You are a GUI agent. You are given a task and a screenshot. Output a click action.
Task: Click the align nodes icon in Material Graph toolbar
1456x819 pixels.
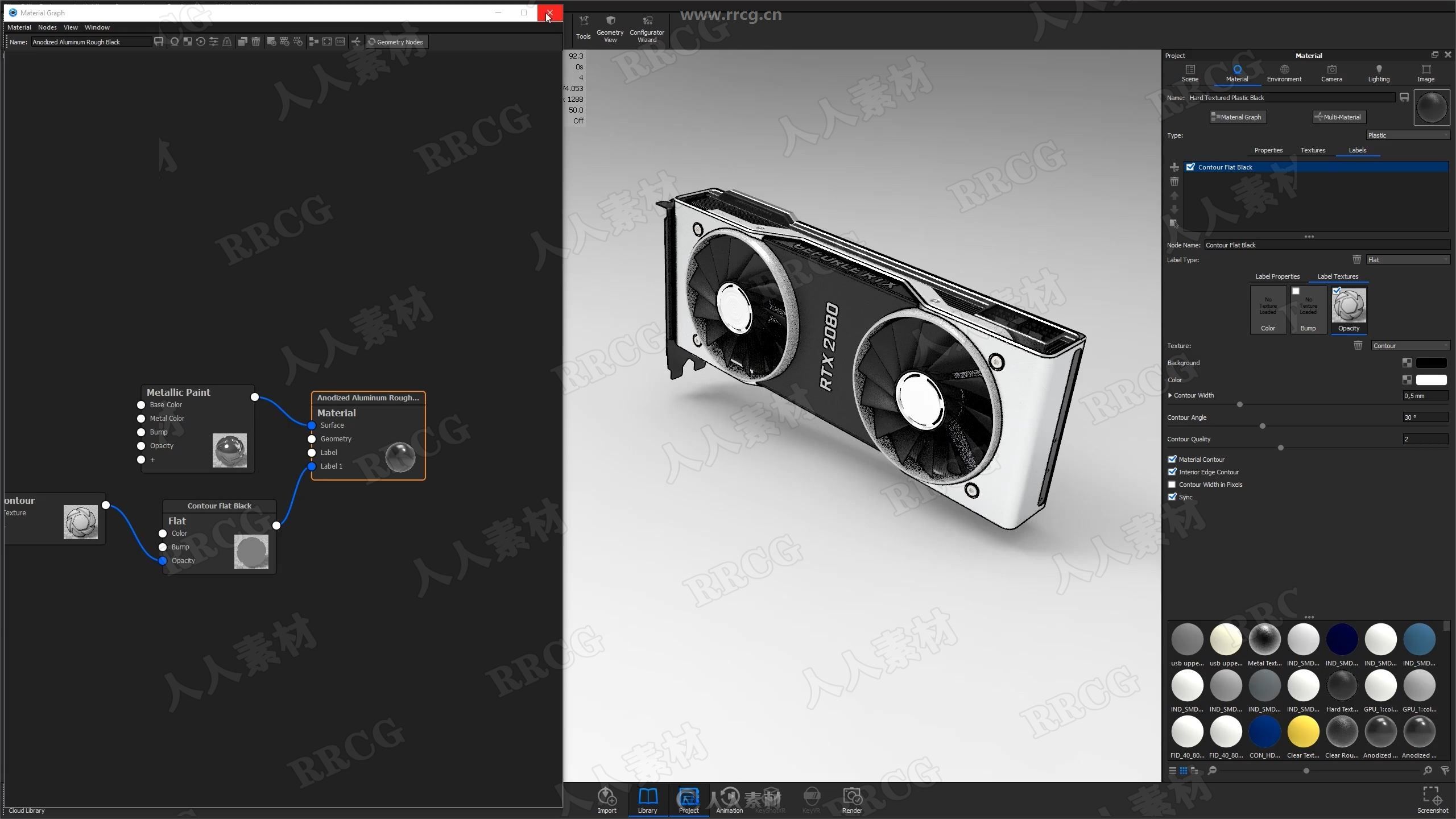point(313,42)
